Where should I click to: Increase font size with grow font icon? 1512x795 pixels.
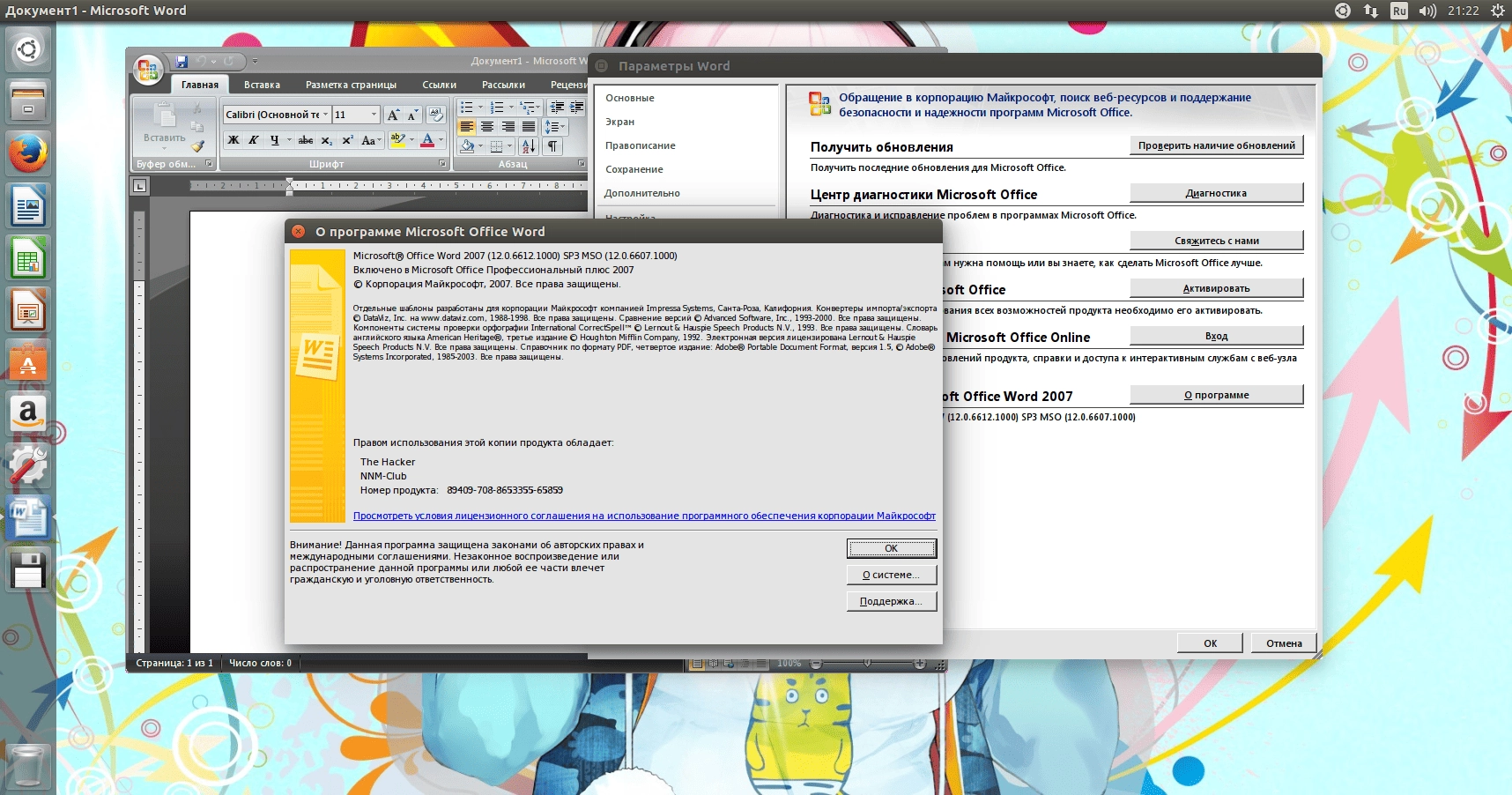[393, 115]
